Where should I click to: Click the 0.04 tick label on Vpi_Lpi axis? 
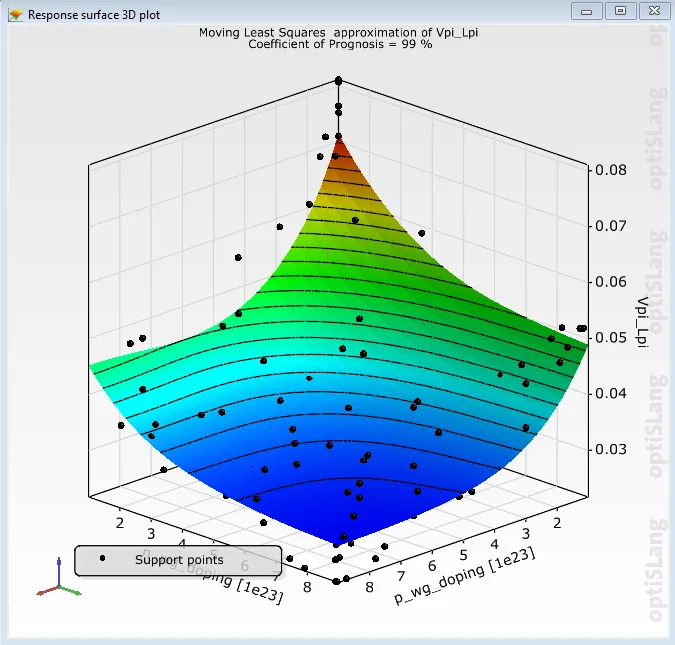pos(610,394)
